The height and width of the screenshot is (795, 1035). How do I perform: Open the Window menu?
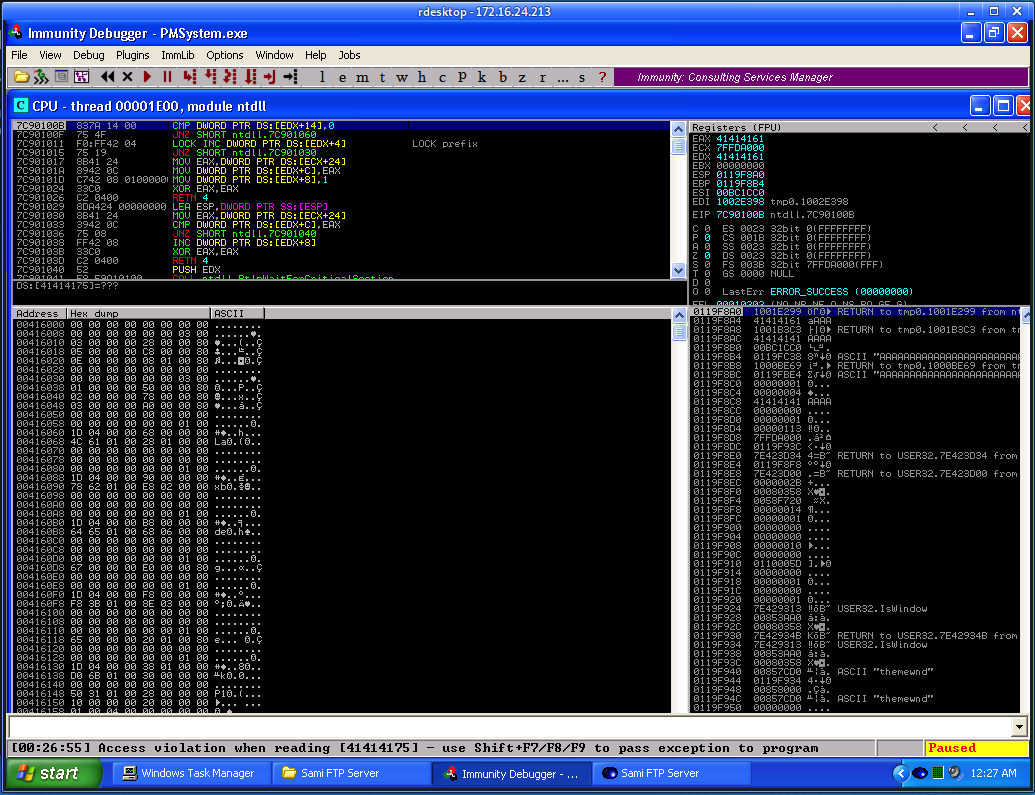[275, 55]
